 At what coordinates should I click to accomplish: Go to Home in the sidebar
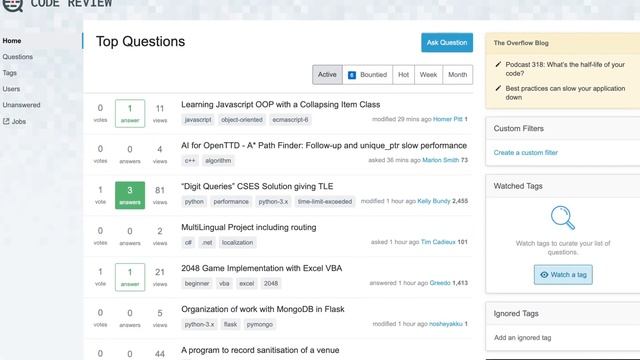point(12,41)
